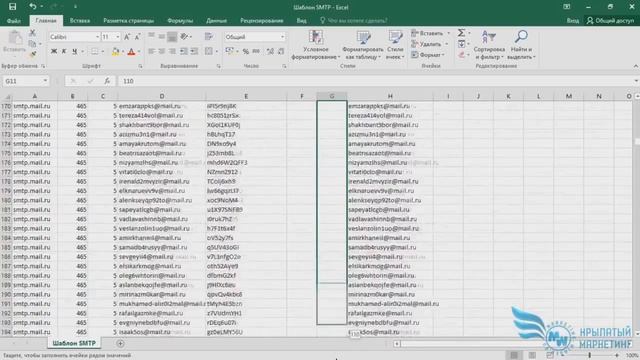640x360 pixels.
Task: Decrease the cell indent
Action: pyautogui.click(x=184, y=51)
